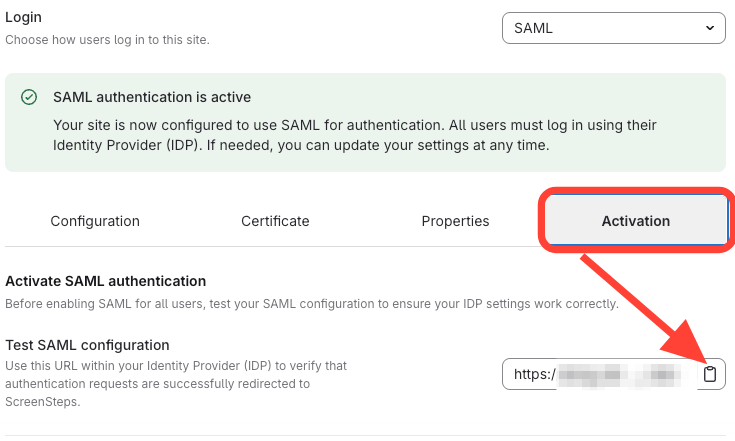735x441 pixels.
Task: Click the "SAML authentication is active" heading
Action: pyautogui.click(x=152, y=97)
